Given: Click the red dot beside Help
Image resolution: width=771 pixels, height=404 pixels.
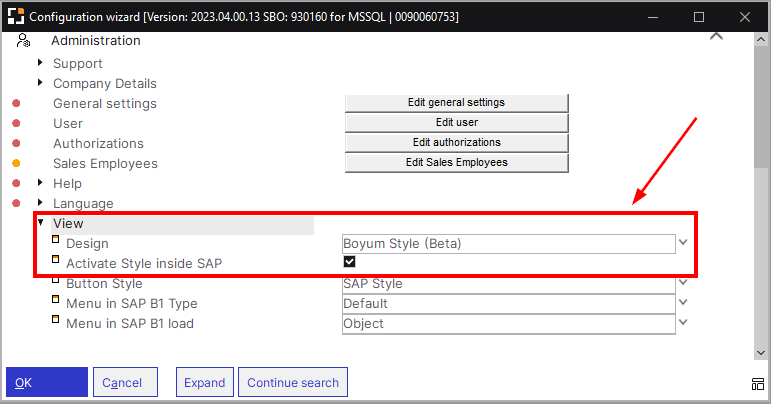Looking at the screenshot, I should [16, 183].
